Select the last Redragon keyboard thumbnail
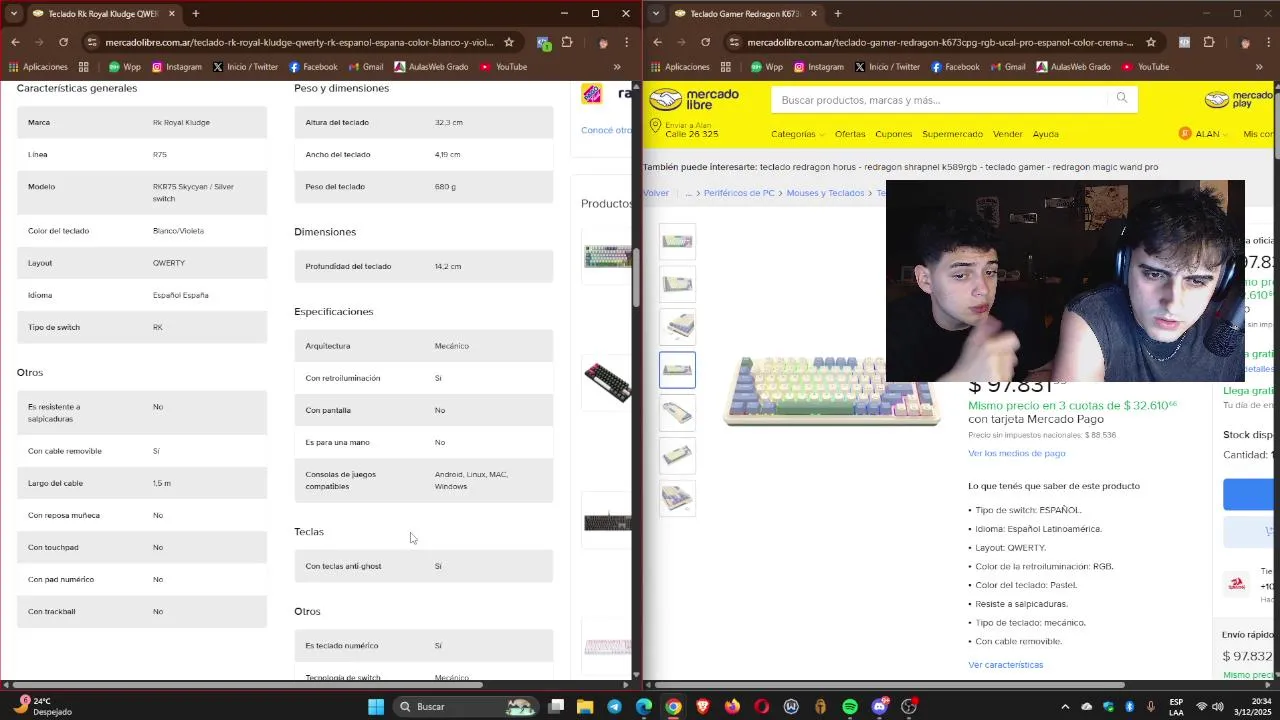Screen dimensions: 1280x720 (677, 498)
